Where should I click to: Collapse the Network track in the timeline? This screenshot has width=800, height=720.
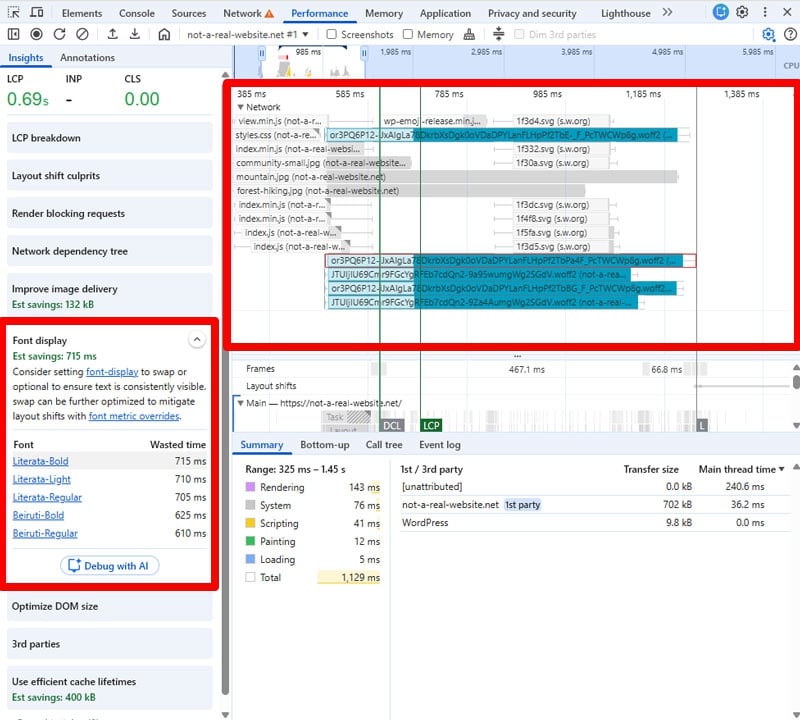pyautogui.click(x=241, y=106)
